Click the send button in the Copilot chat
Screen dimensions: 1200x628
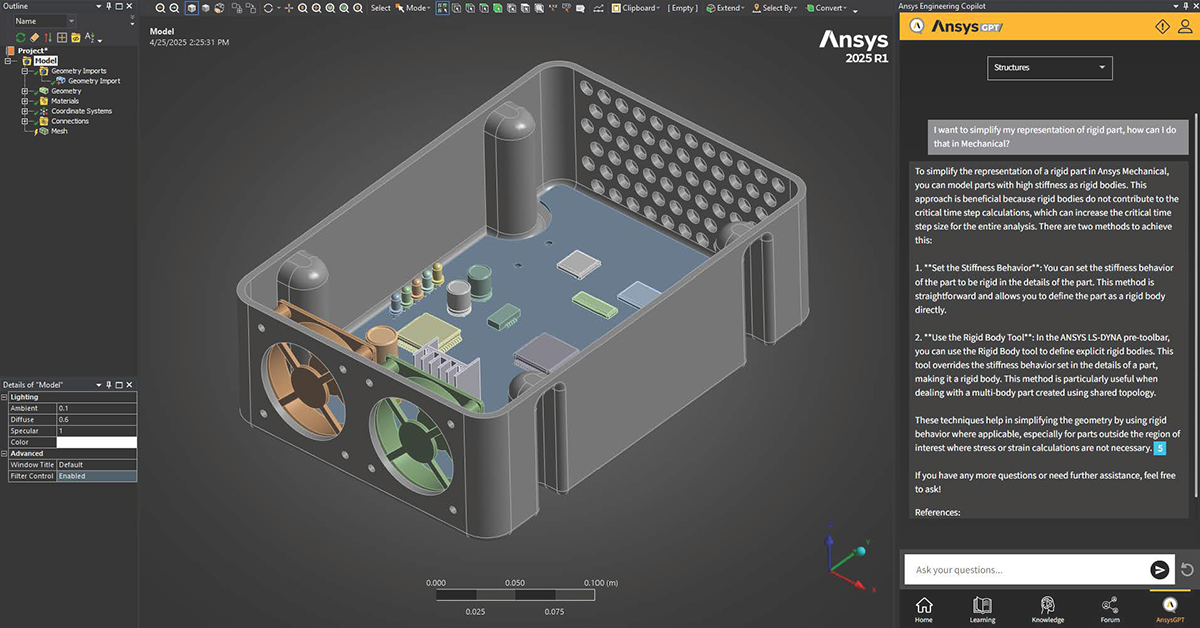pos(1159,569)
